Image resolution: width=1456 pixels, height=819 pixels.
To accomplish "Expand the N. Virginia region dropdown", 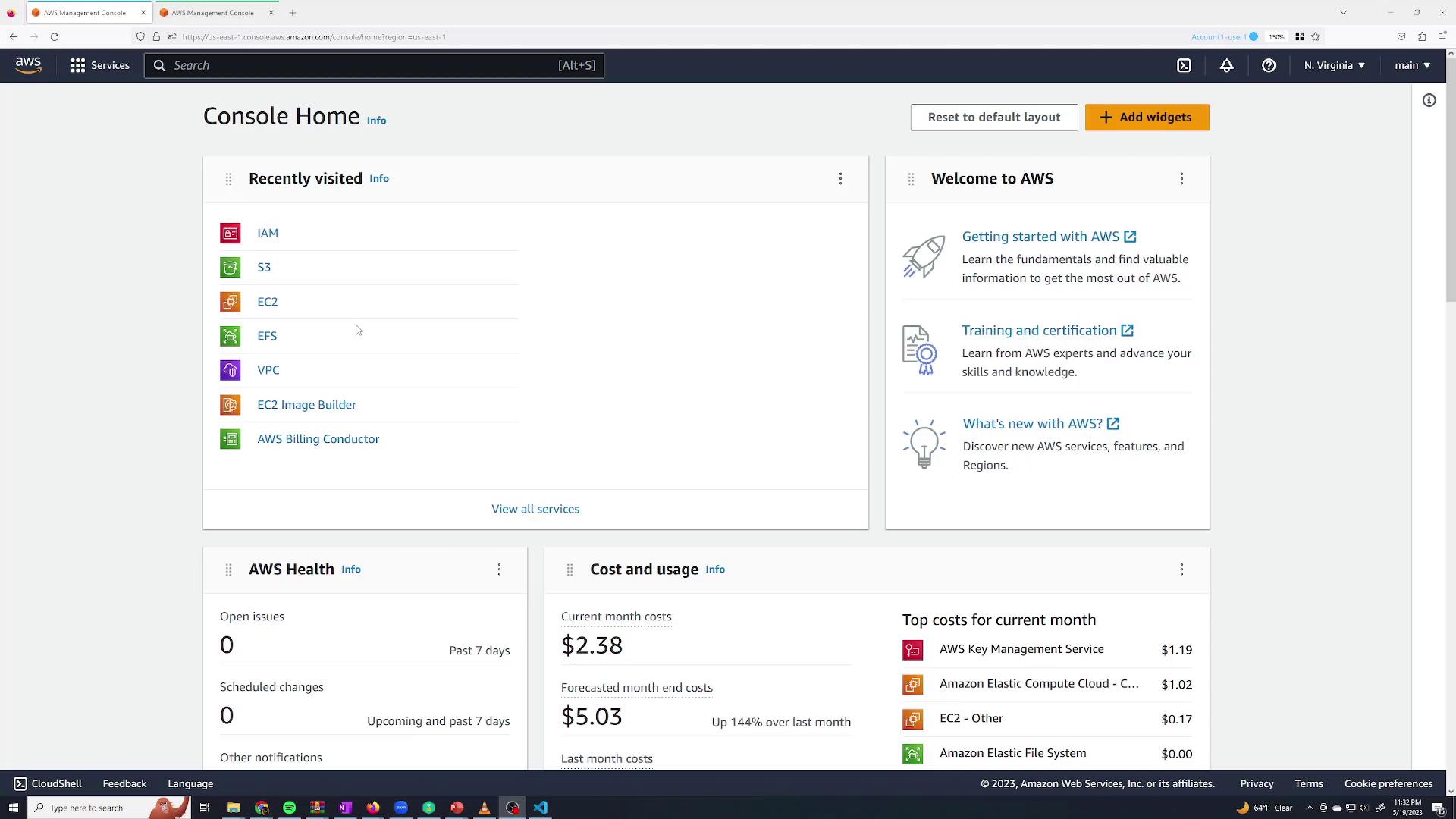I will (x=1334, y=66).
